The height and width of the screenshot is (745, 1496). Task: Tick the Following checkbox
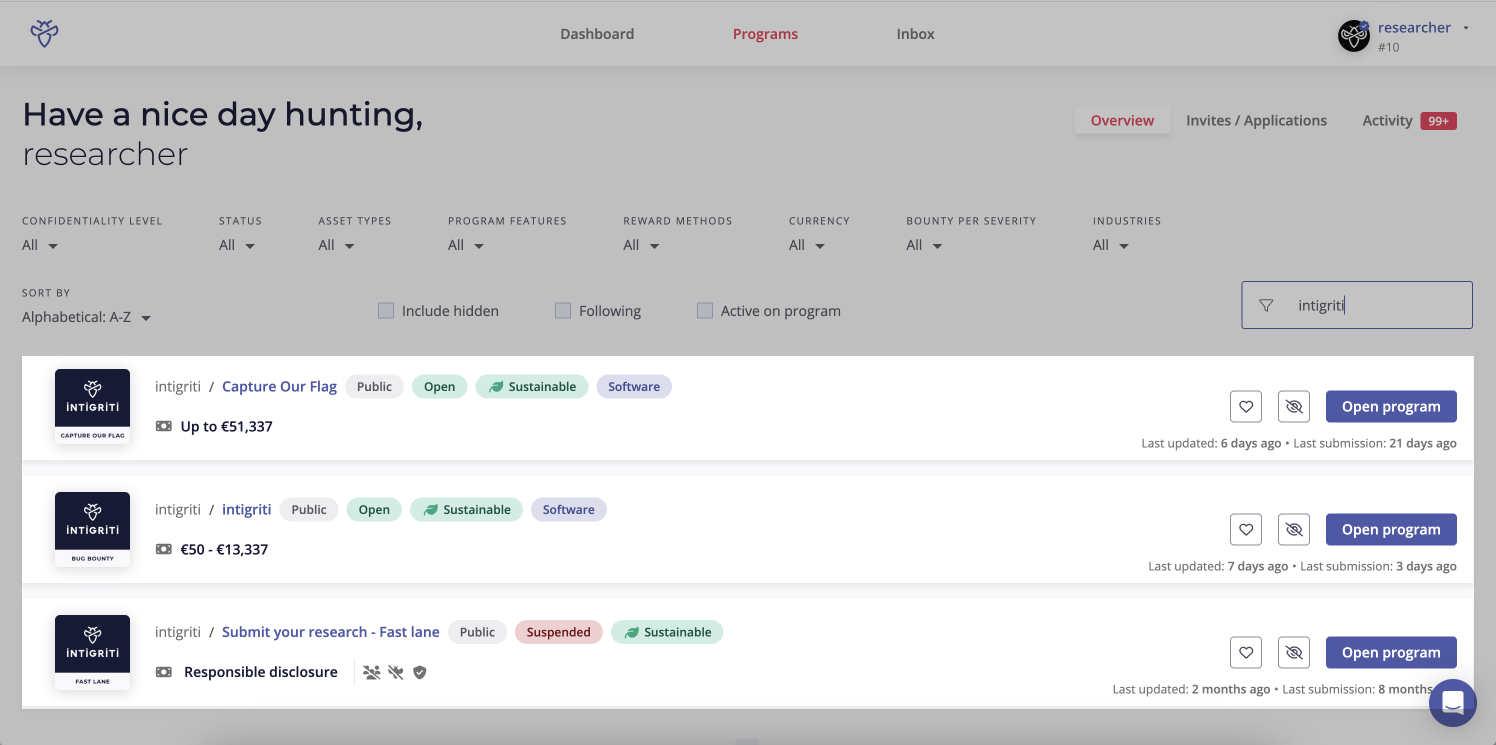click(563, 311)
